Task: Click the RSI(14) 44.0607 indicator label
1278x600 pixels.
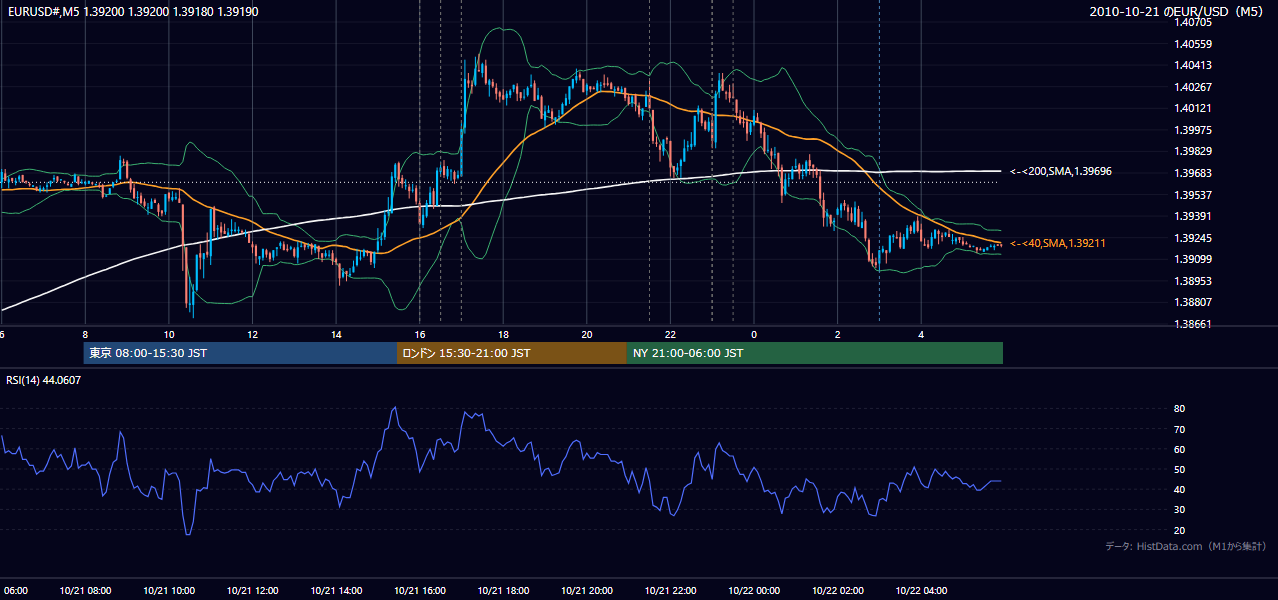Action: [44, 380]
